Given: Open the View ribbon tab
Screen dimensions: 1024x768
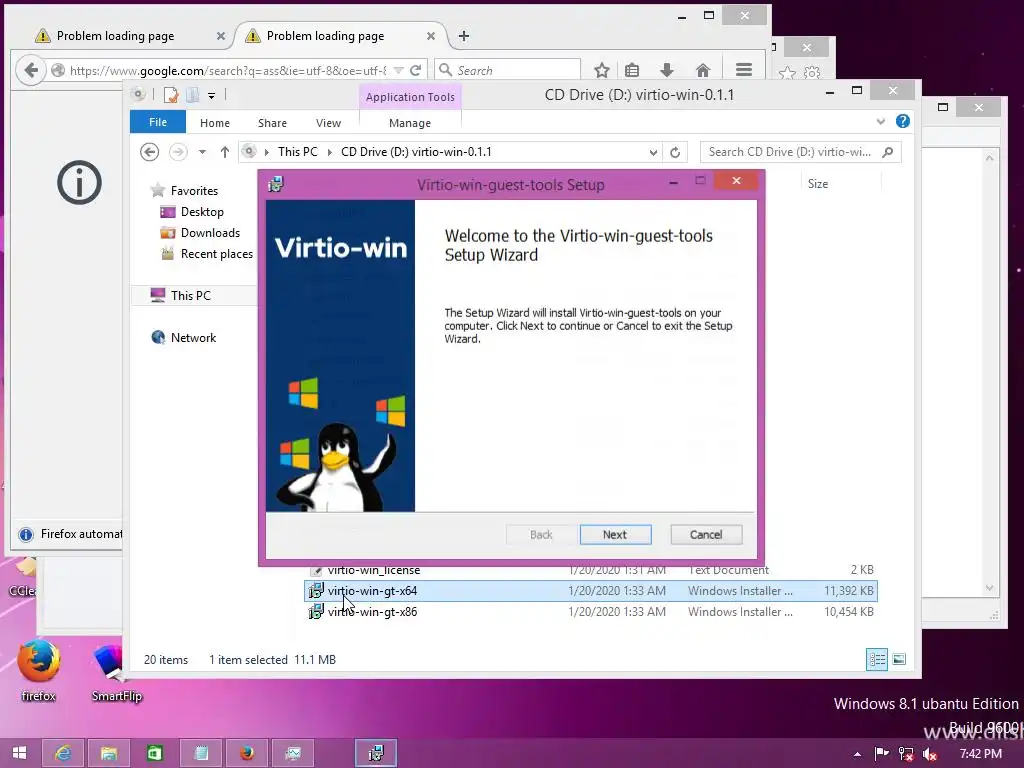Looking at the screenshot, I should 328,123.
